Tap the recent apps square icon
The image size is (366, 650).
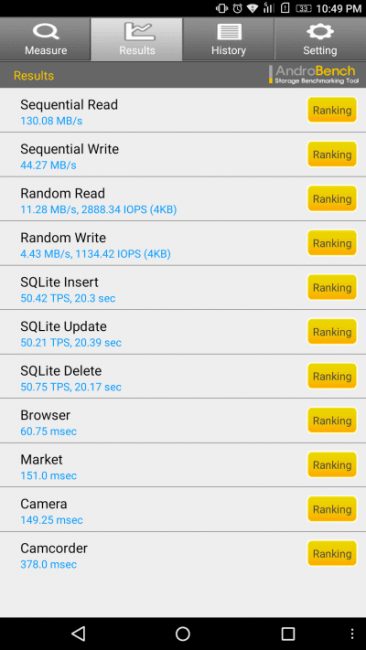288,633
